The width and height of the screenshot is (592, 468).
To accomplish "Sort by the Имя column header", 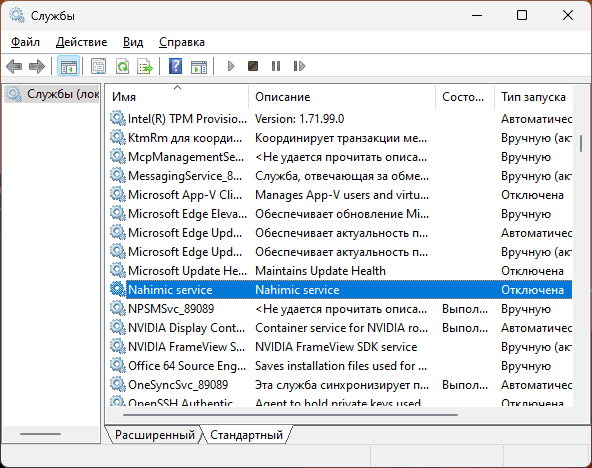I will coord(177,97).
